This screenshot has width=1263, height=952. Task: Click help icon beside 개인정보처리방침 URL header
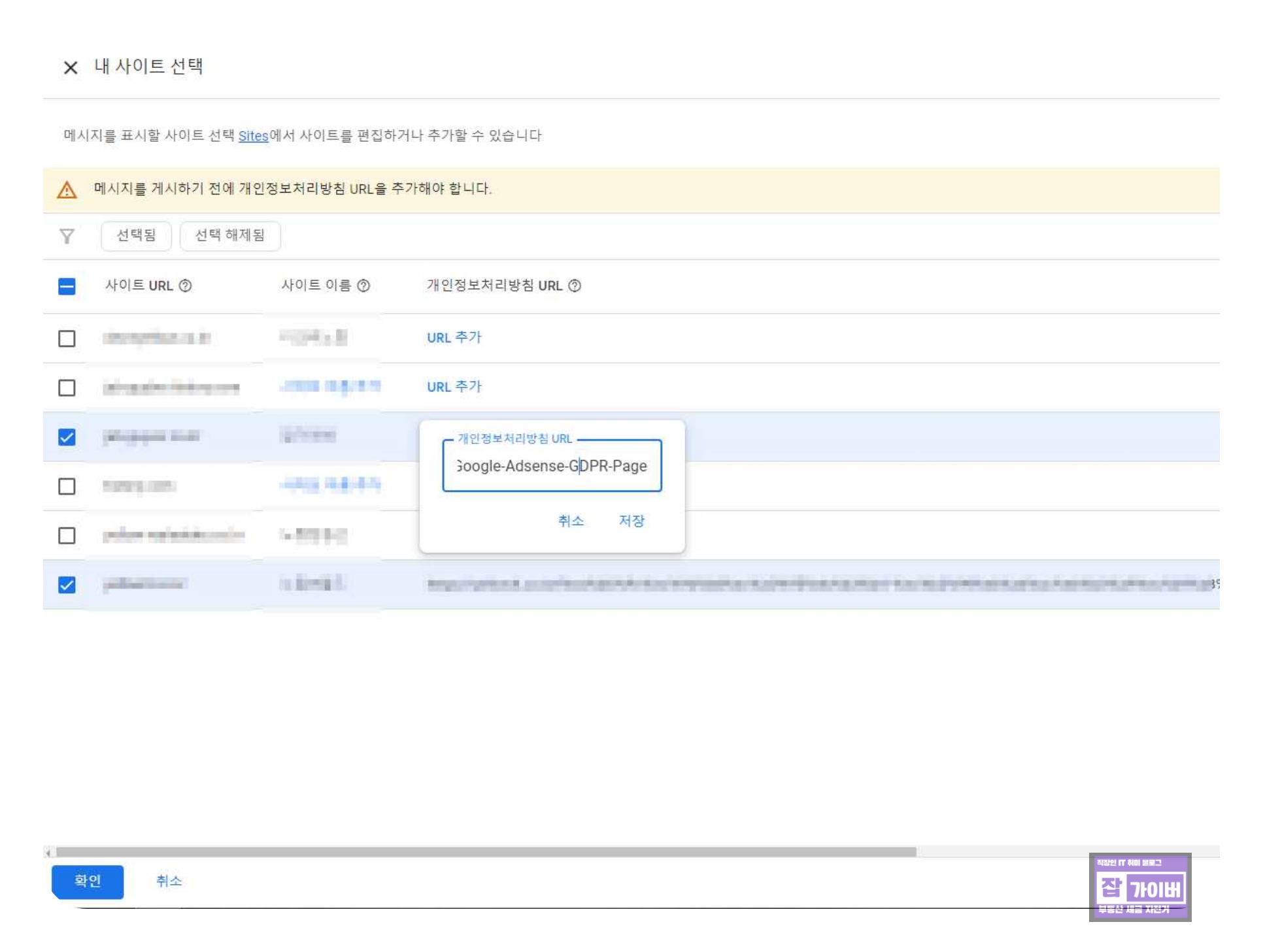(575, 286)
